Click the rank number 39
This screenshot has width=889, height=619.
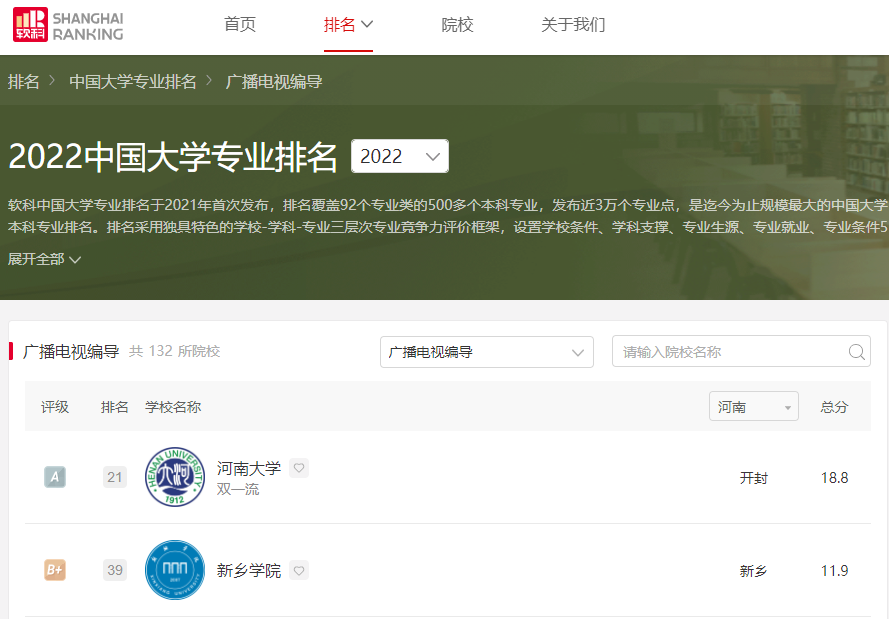point(115,570)
